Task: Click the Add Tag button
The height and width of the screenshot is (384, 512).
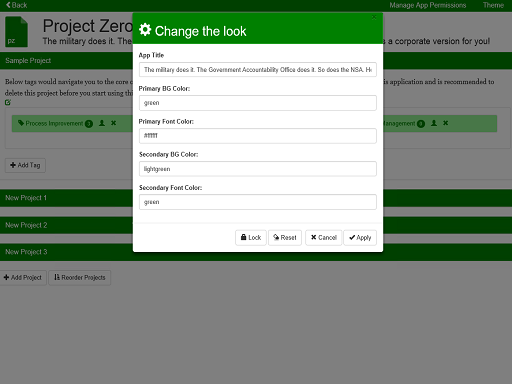Action: tap(25, 165)
